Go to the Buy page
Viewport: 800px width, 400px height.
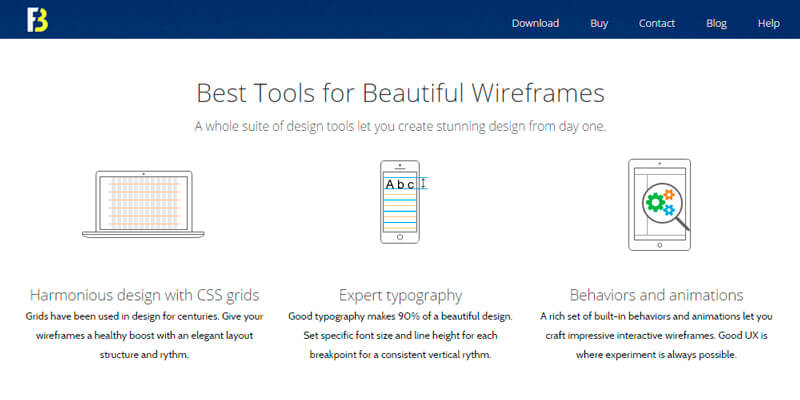pos(599,23)
